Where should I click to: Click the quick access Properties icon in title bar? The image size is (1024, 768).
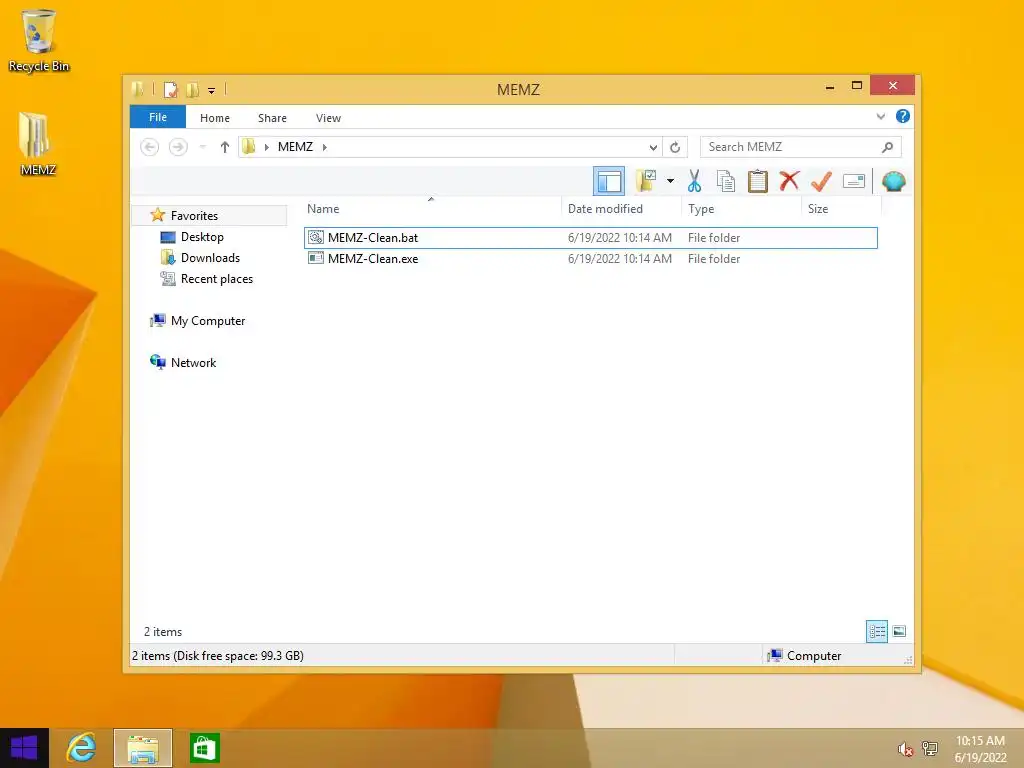tap(170, 89)
